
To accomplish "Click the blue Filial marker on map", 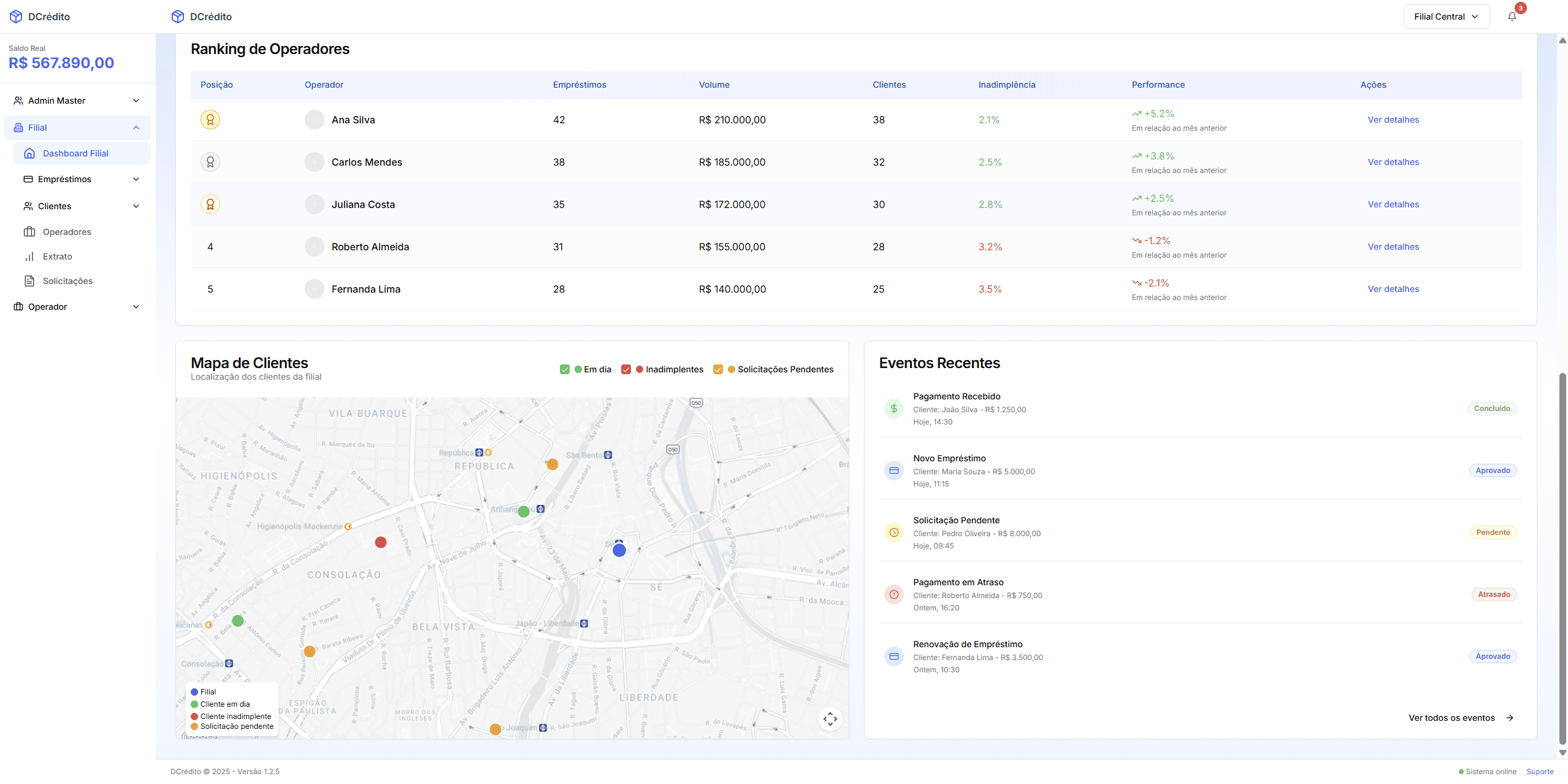I will (x=619, y=550).
